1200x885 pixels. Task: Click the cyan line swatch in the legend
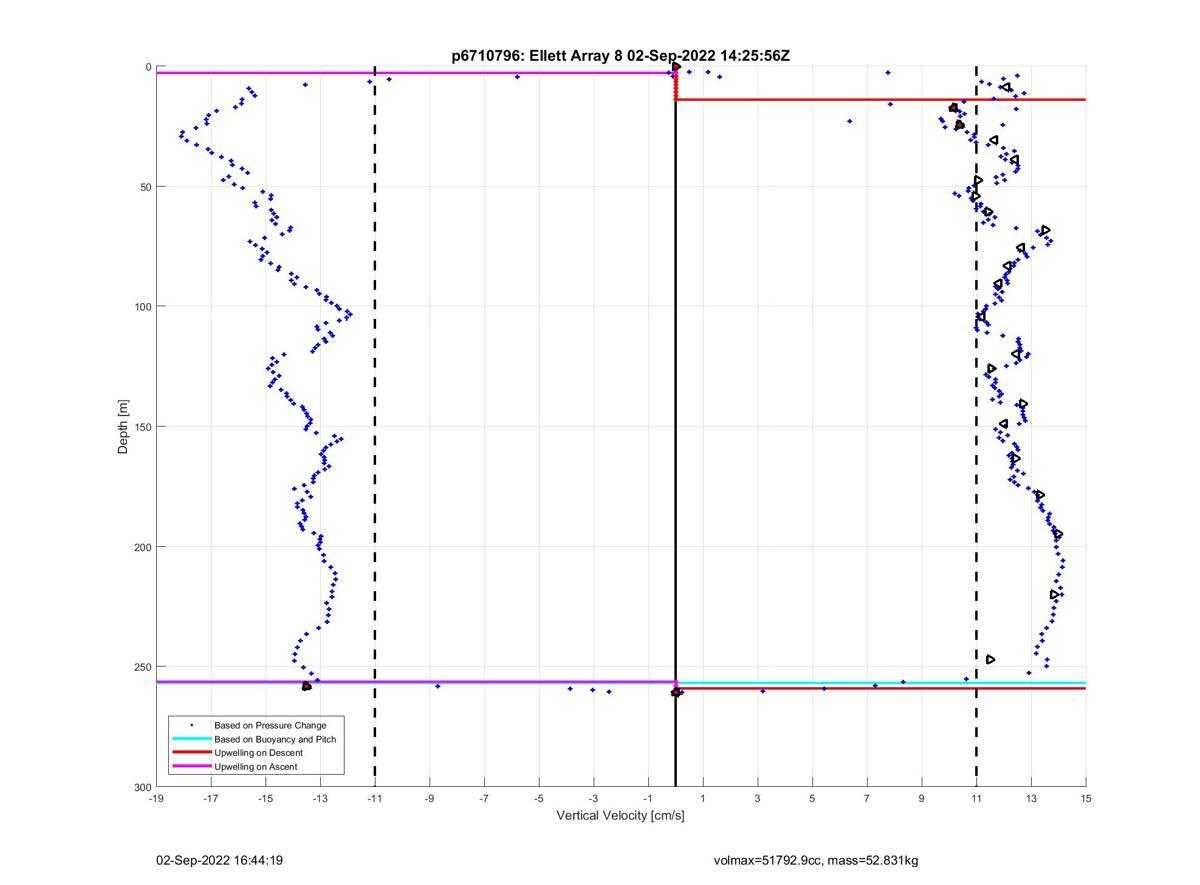tap(191, 739)
